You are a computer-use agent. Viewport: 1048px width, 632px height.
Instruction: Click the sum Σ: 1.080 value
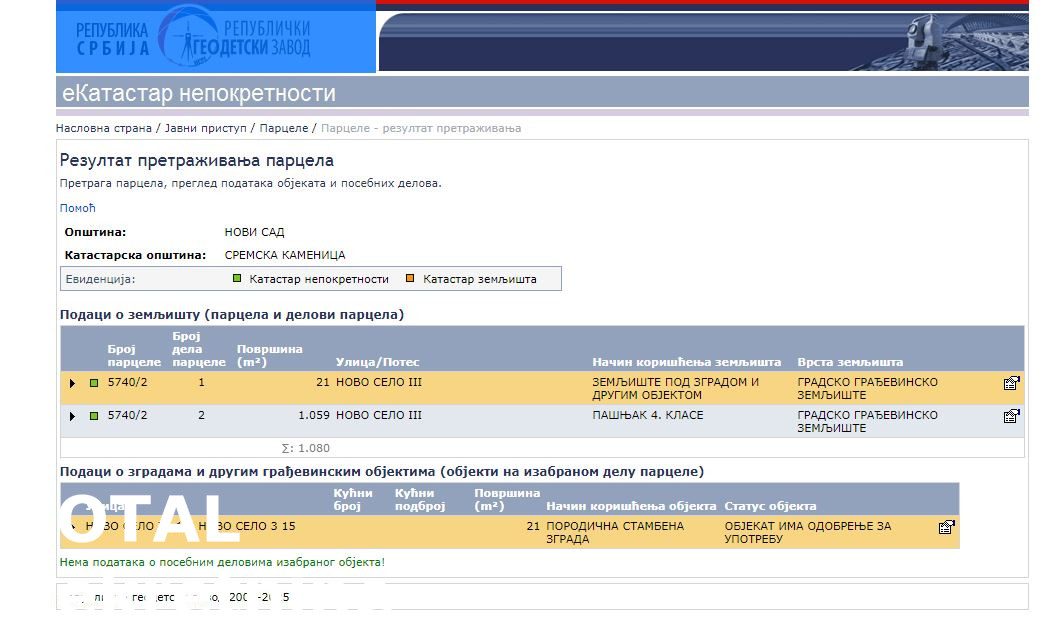point(306,448)
